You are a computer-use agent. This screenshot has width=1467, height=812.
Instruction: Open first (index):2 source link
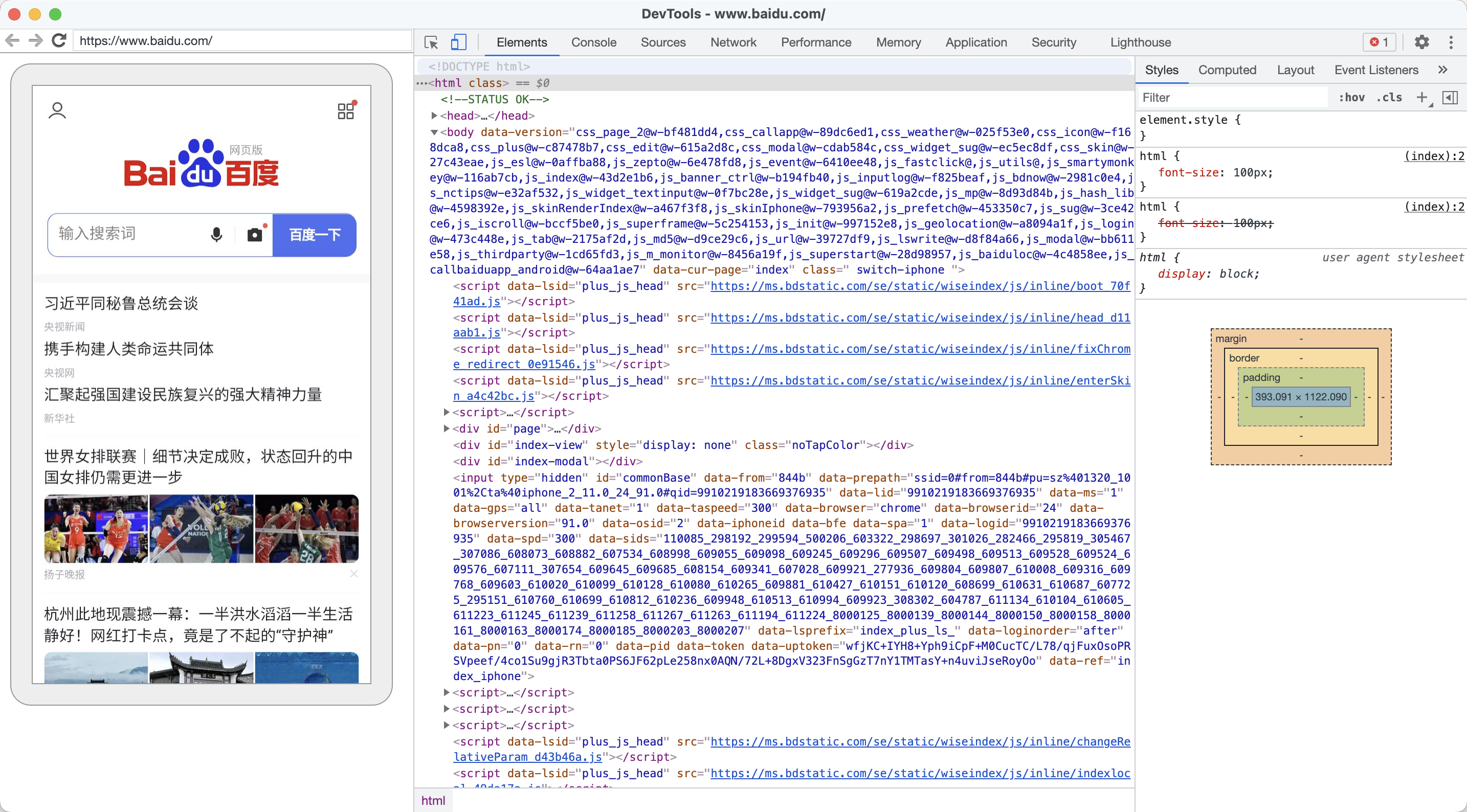pos(1433,156)
